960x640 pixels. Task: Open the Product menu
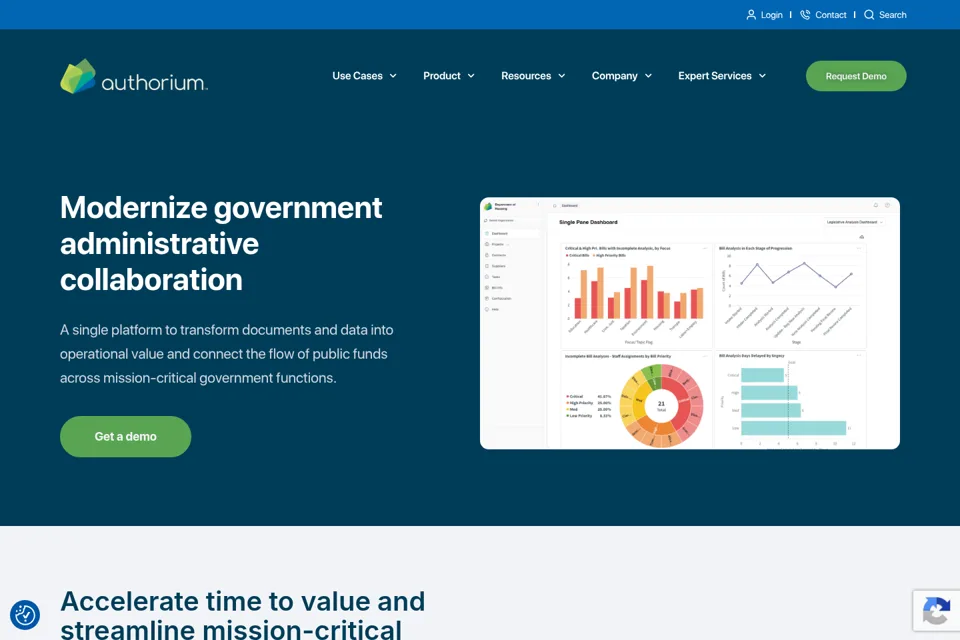pos(441,76)
